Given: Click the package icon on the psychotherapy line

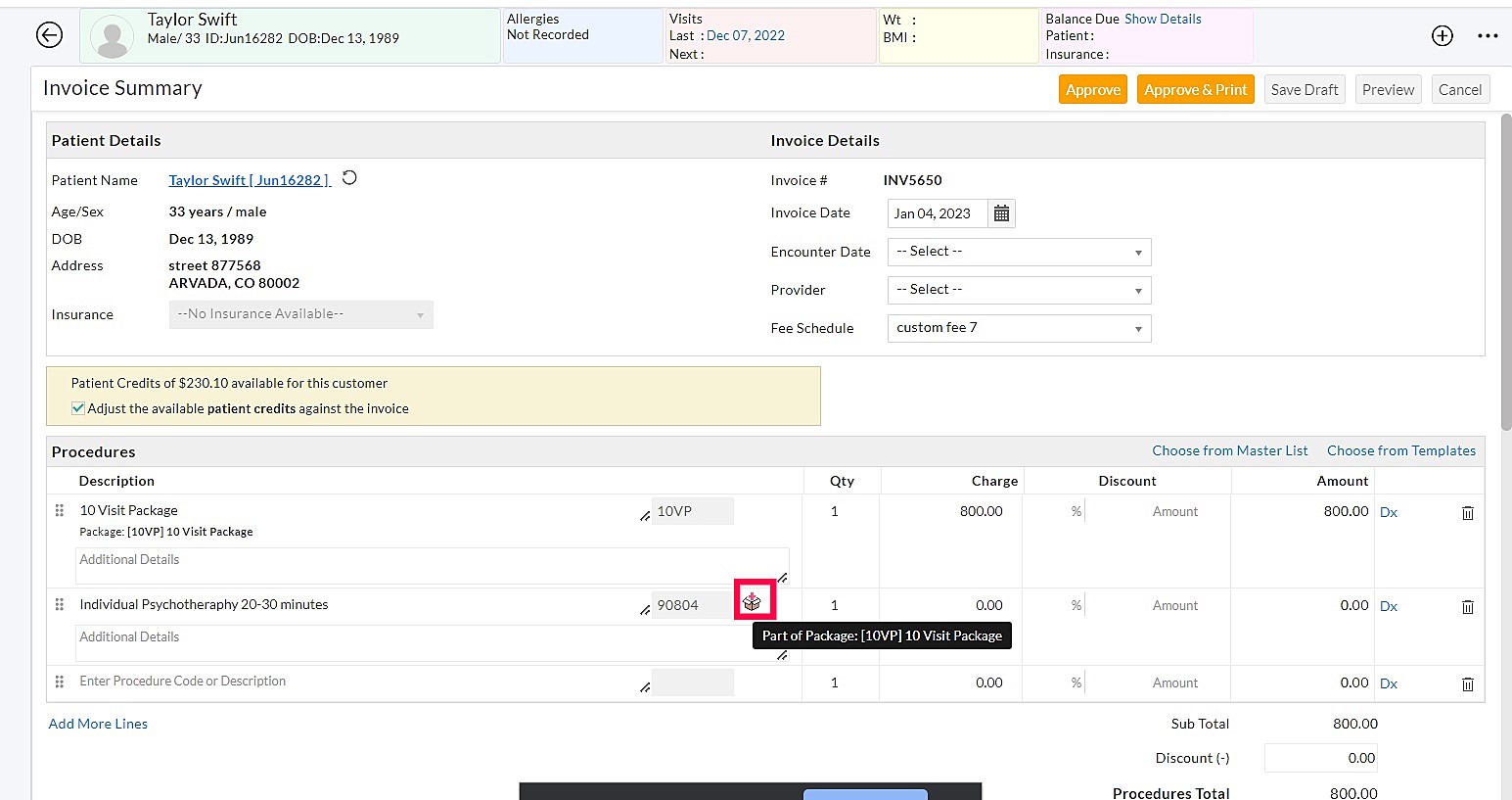Looking at the screenshot, I should [754, 600].
